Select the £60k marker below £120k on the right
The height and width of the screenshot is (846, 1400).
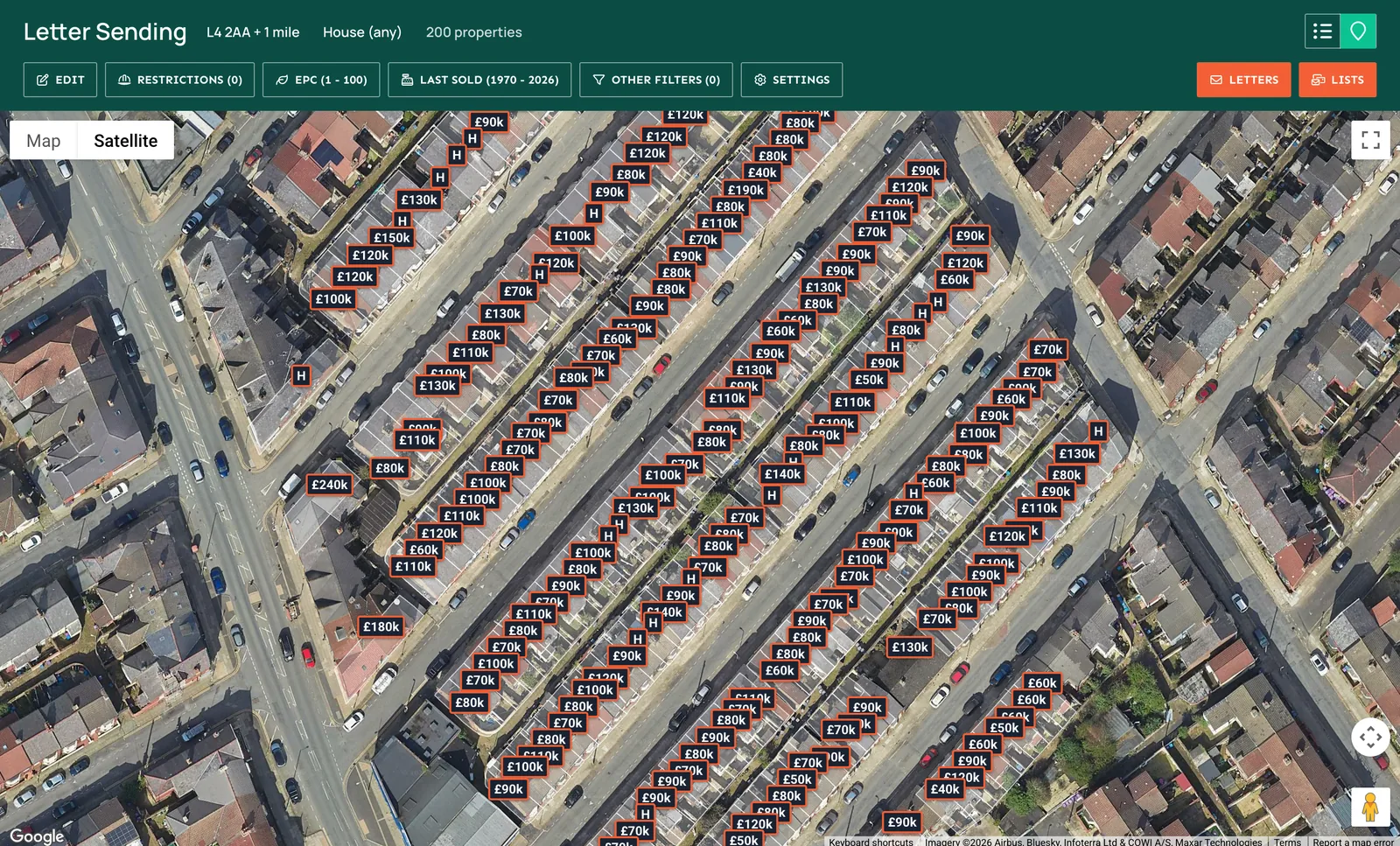[x=955, y=280]
